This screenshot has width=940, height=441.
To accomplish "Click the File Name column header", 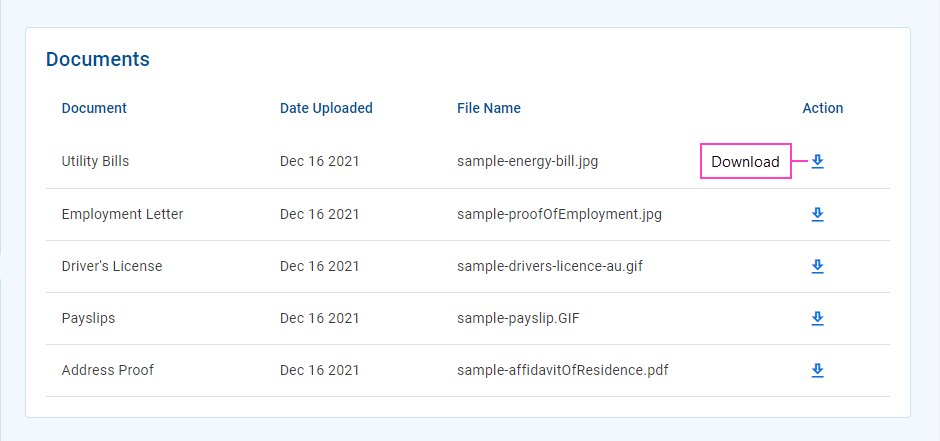I will coord(489,108).
